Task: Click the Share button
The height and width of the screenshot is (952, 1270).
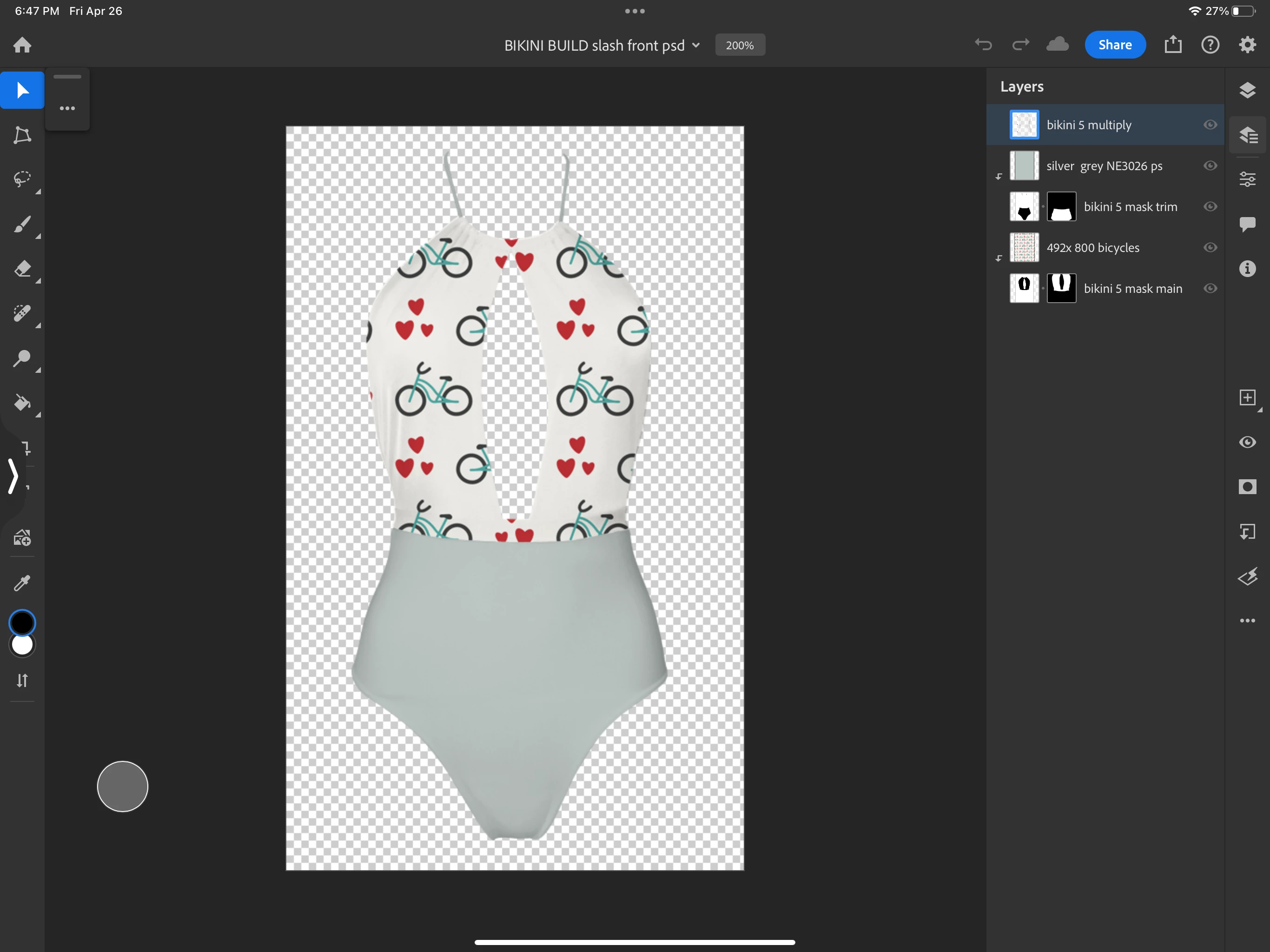Action: tap(1114, 45)
